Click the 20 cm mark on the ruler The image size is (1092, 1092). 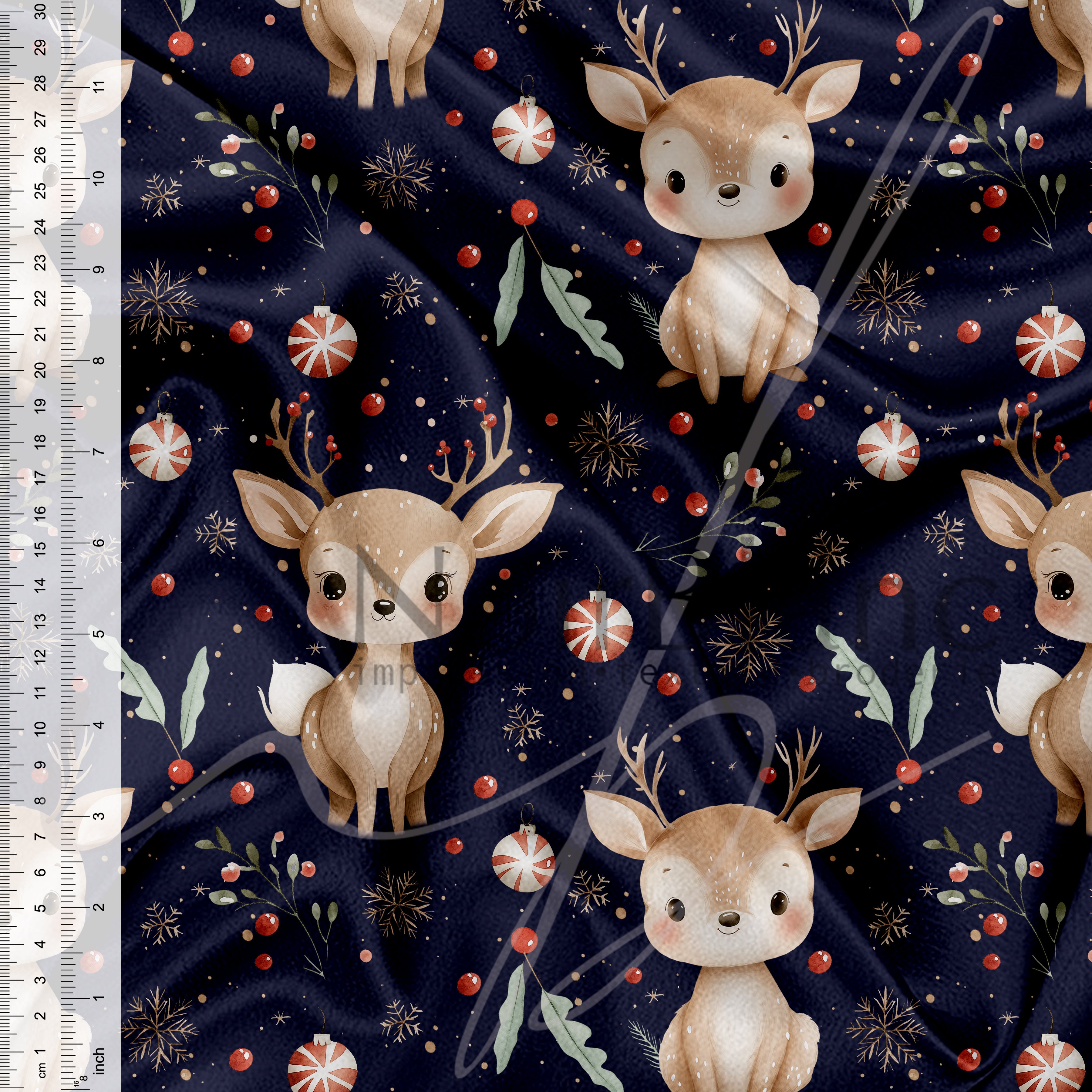click(x=40, y=370)
